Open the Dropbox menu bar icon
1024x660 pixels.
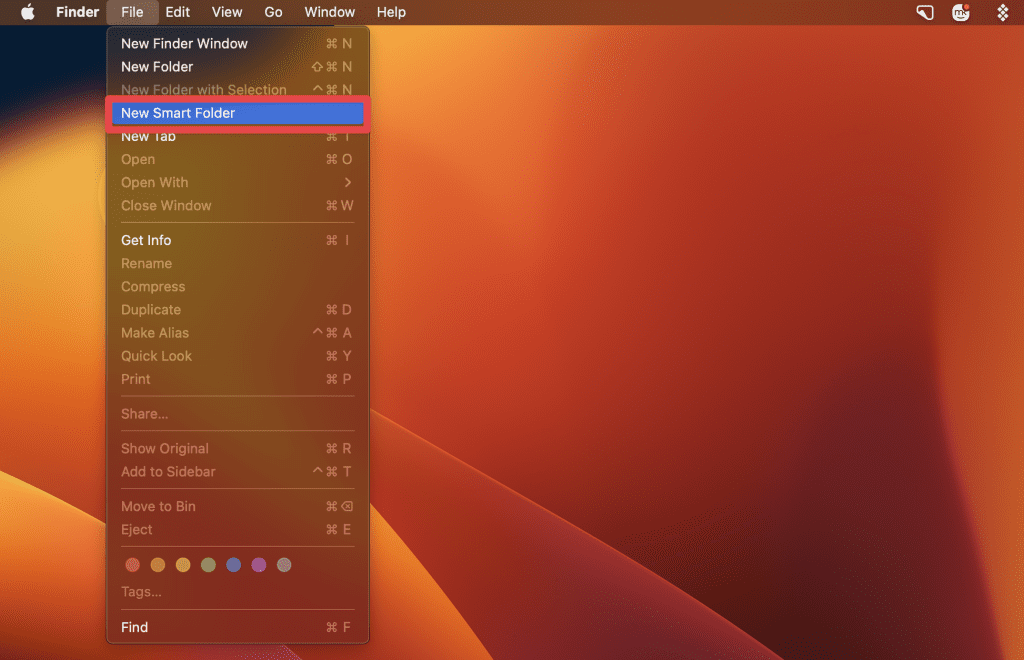point(1002,12)
